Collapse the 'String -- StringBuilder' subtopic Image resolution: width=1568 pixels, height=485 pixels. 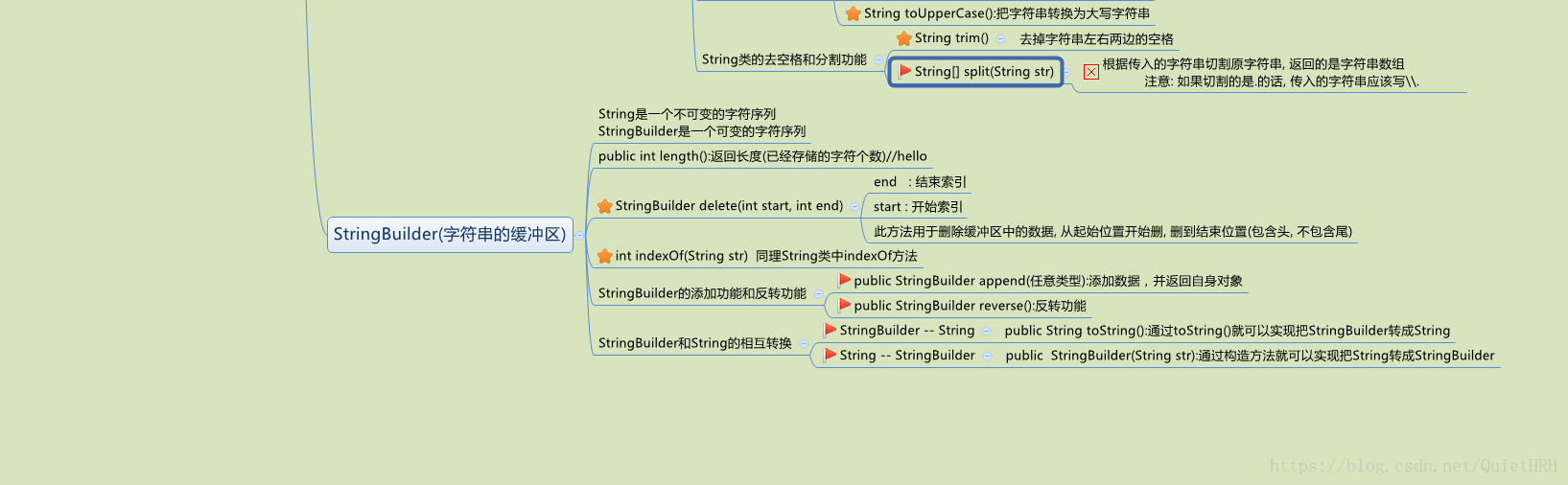tap(988, 356)
